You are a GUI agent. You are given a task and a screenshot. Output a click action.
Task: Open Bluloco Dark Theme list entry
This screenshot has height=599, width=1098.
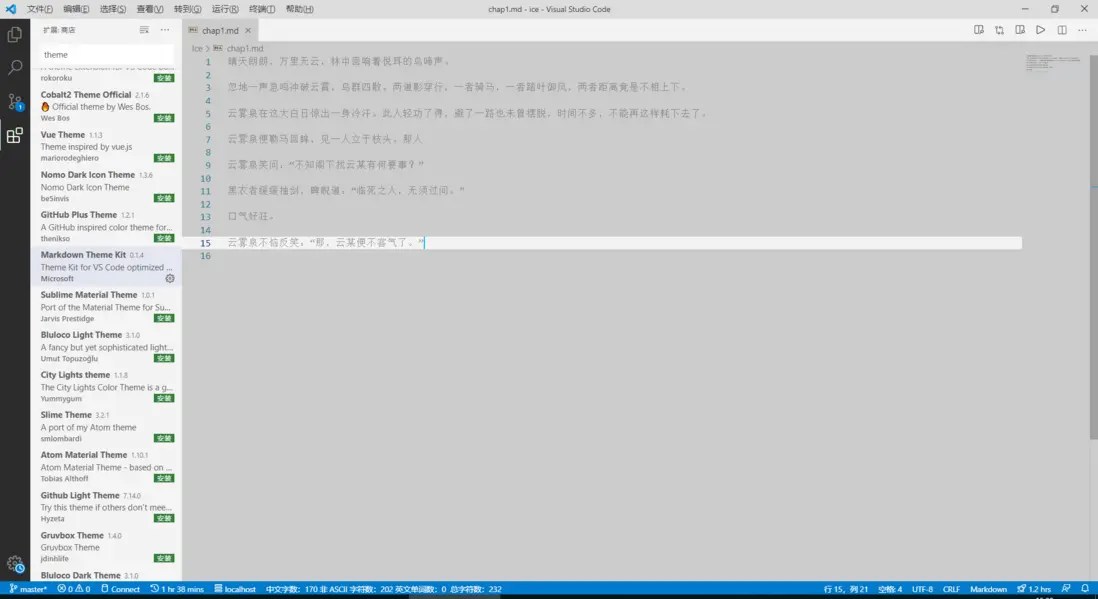point(106,575)
